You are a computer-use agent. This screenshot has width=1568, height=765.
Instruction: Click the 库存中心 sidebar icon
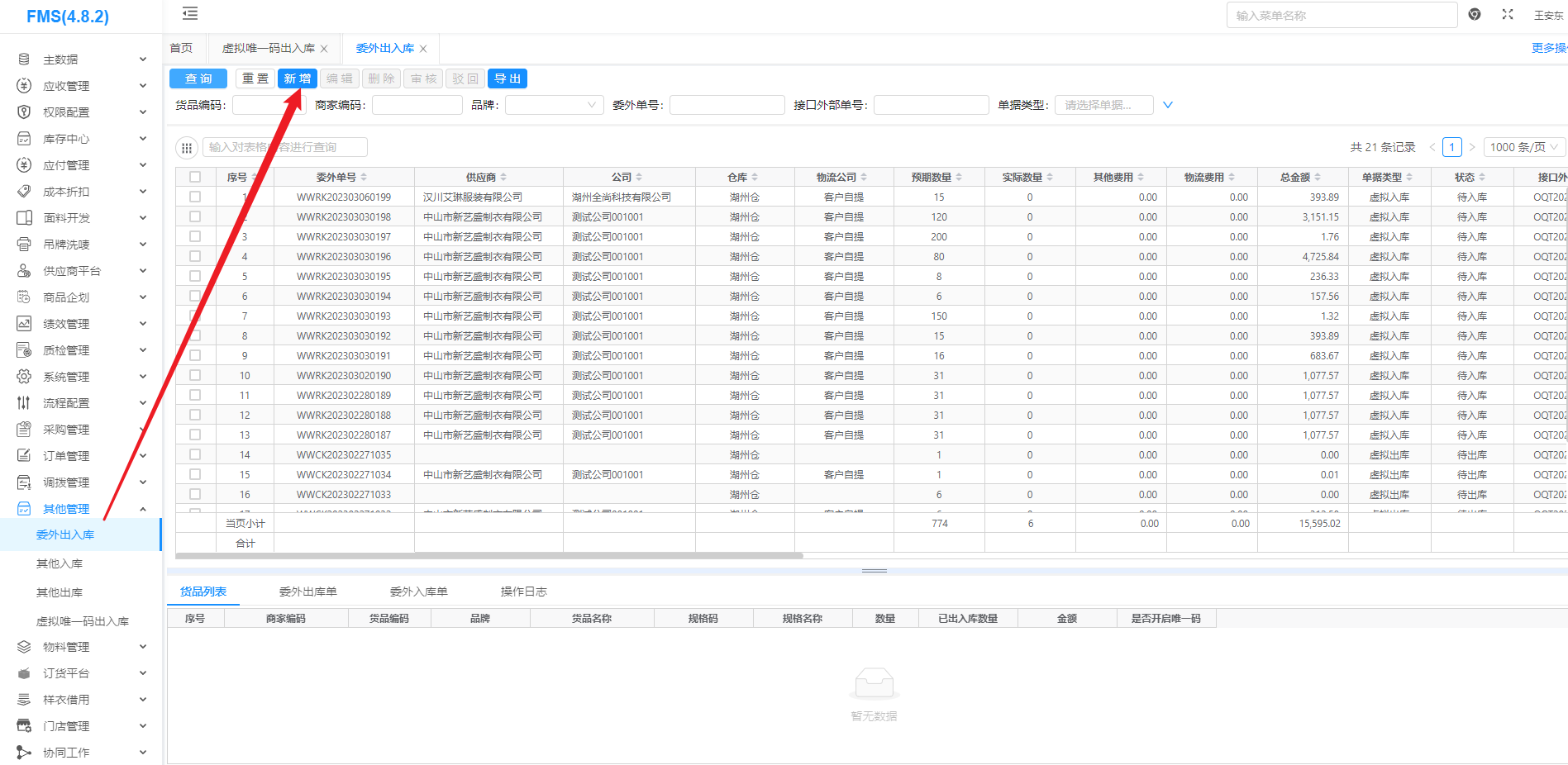tap(24, 139)
